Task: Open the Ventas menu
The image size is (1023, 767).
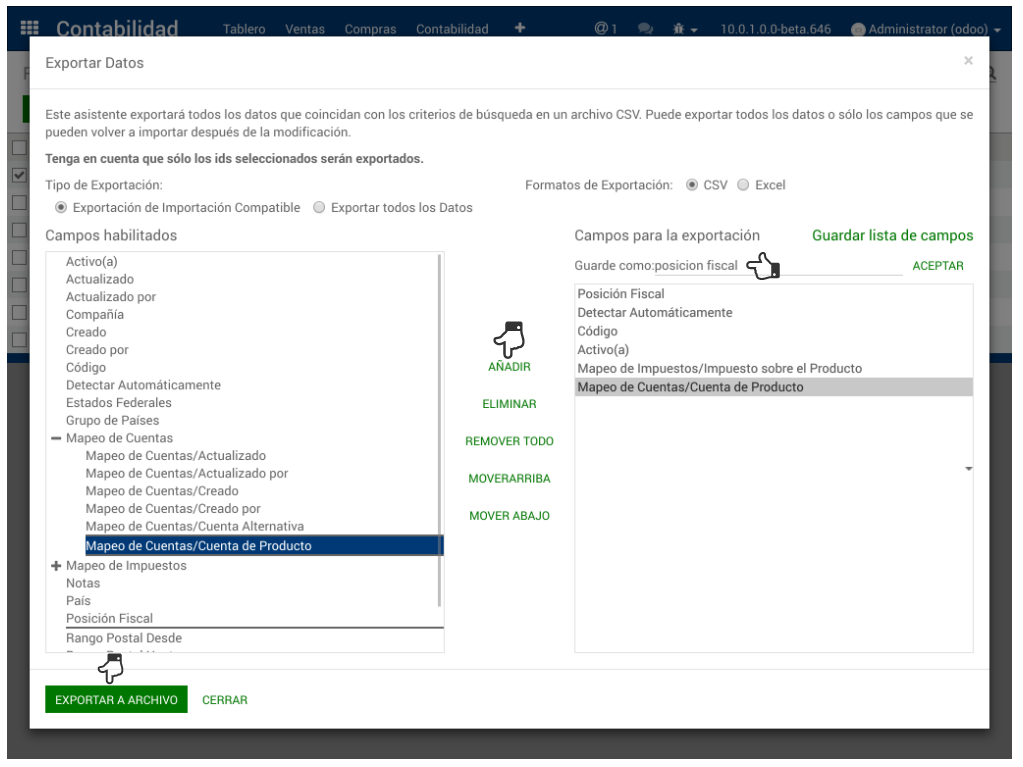Action: point(304,29)
